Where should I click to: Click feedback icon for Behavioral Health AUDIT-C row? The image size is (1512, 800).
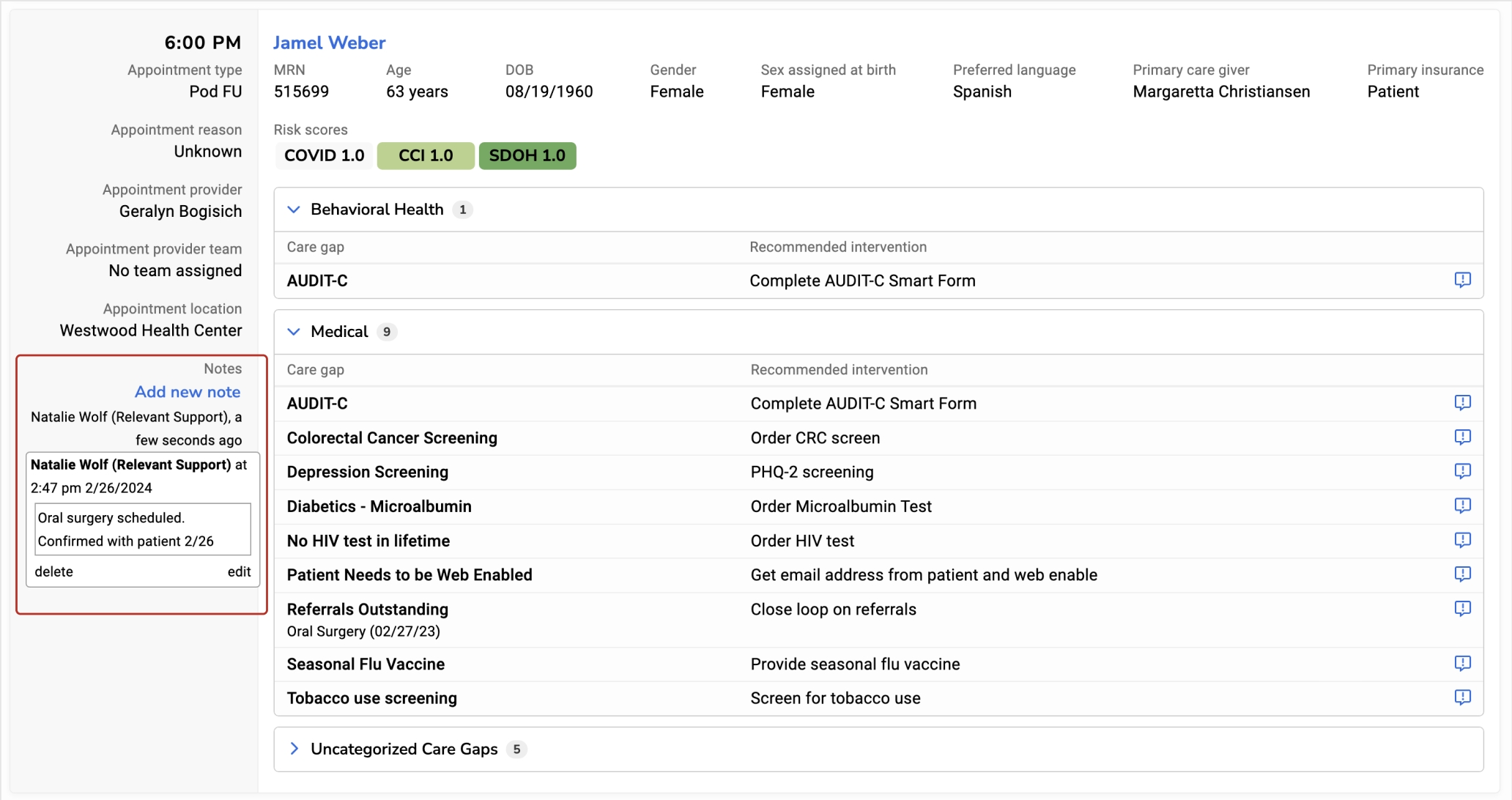1462,280
